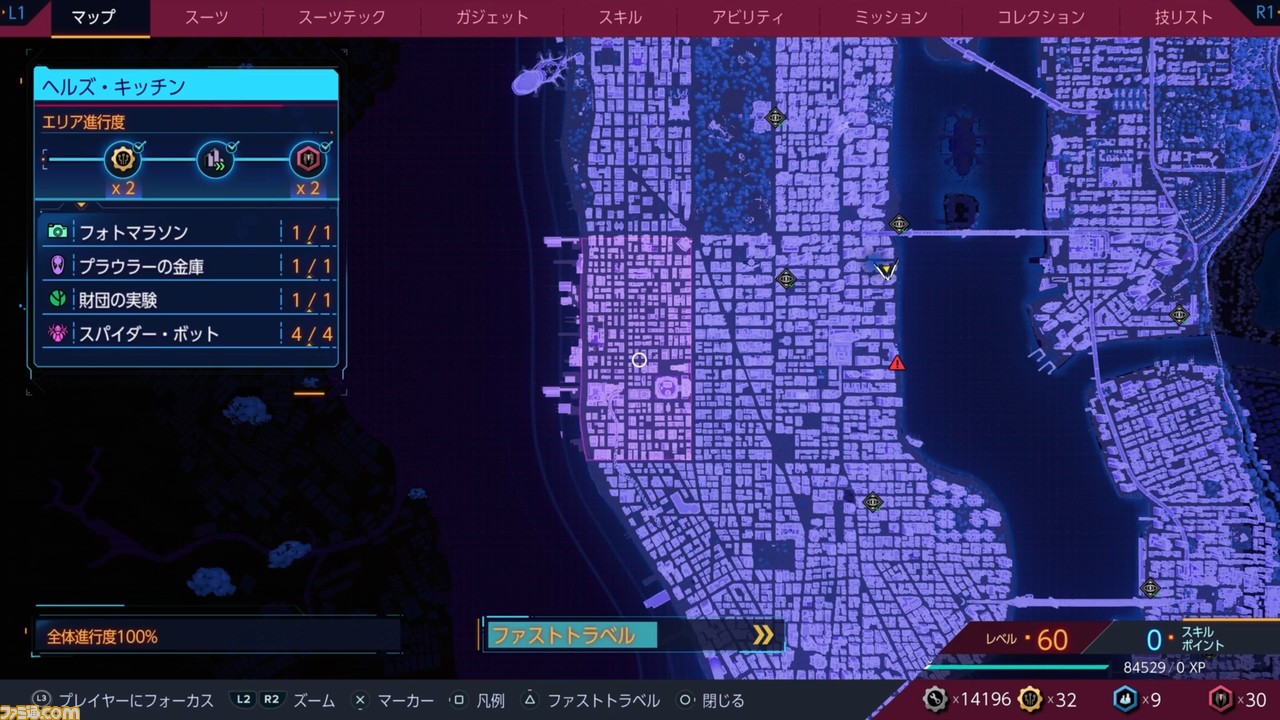The width and height of the screenshot is (1280, 720).
Task: Click the R1 shoulder button icon
Action: point(1264,14)
